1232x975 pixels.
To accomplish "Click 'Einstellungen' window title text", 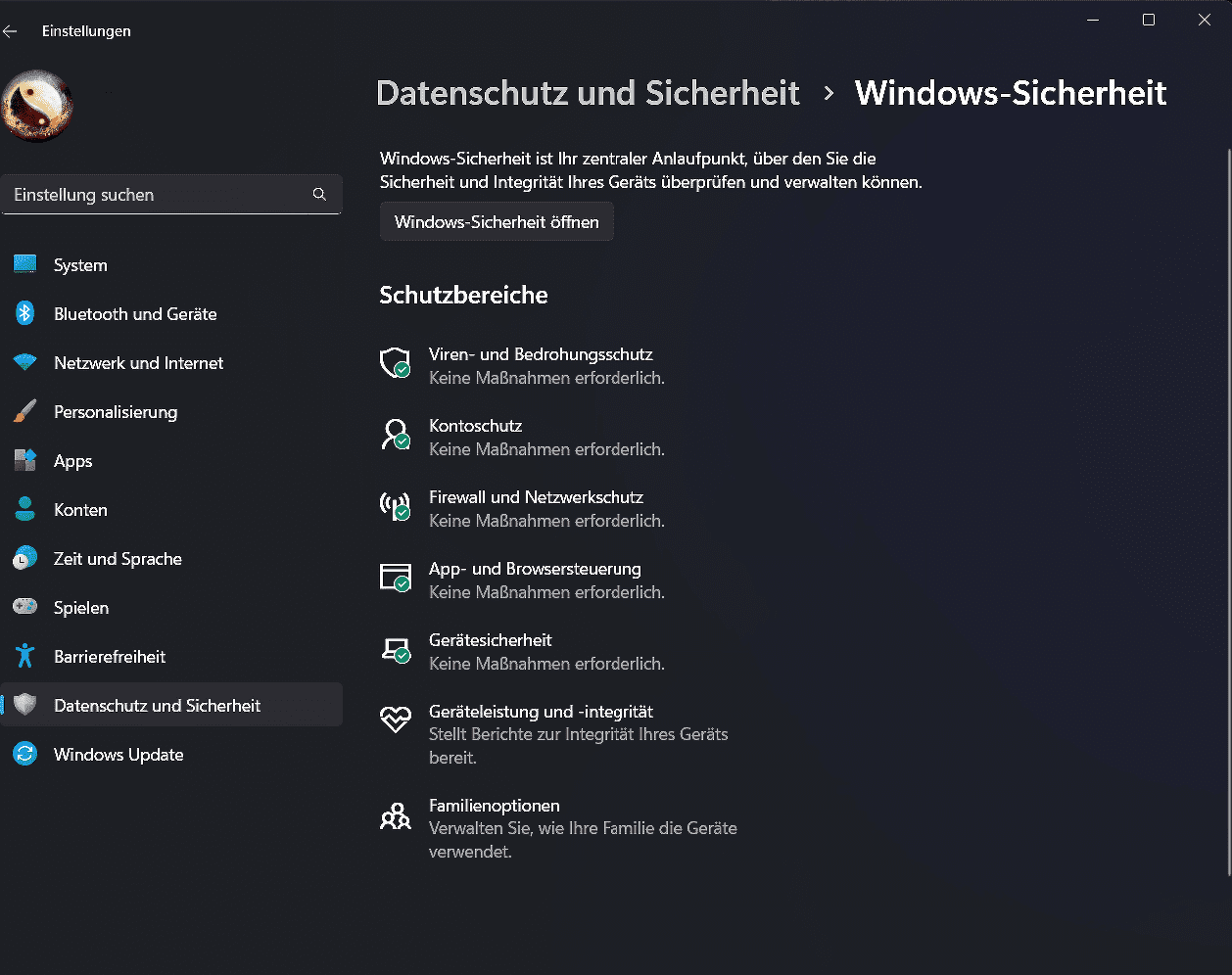I will click(x=86, y=31).
